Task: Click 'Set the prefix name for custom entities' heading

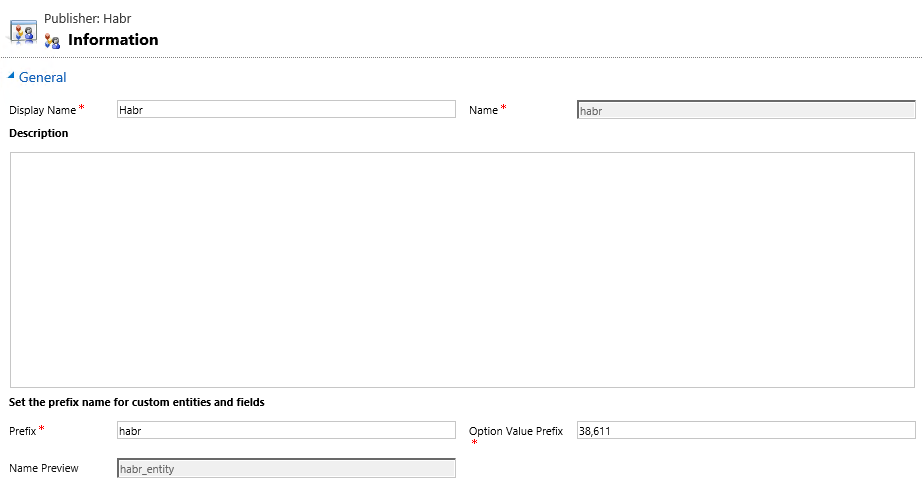Action: [x=137, y=402]
